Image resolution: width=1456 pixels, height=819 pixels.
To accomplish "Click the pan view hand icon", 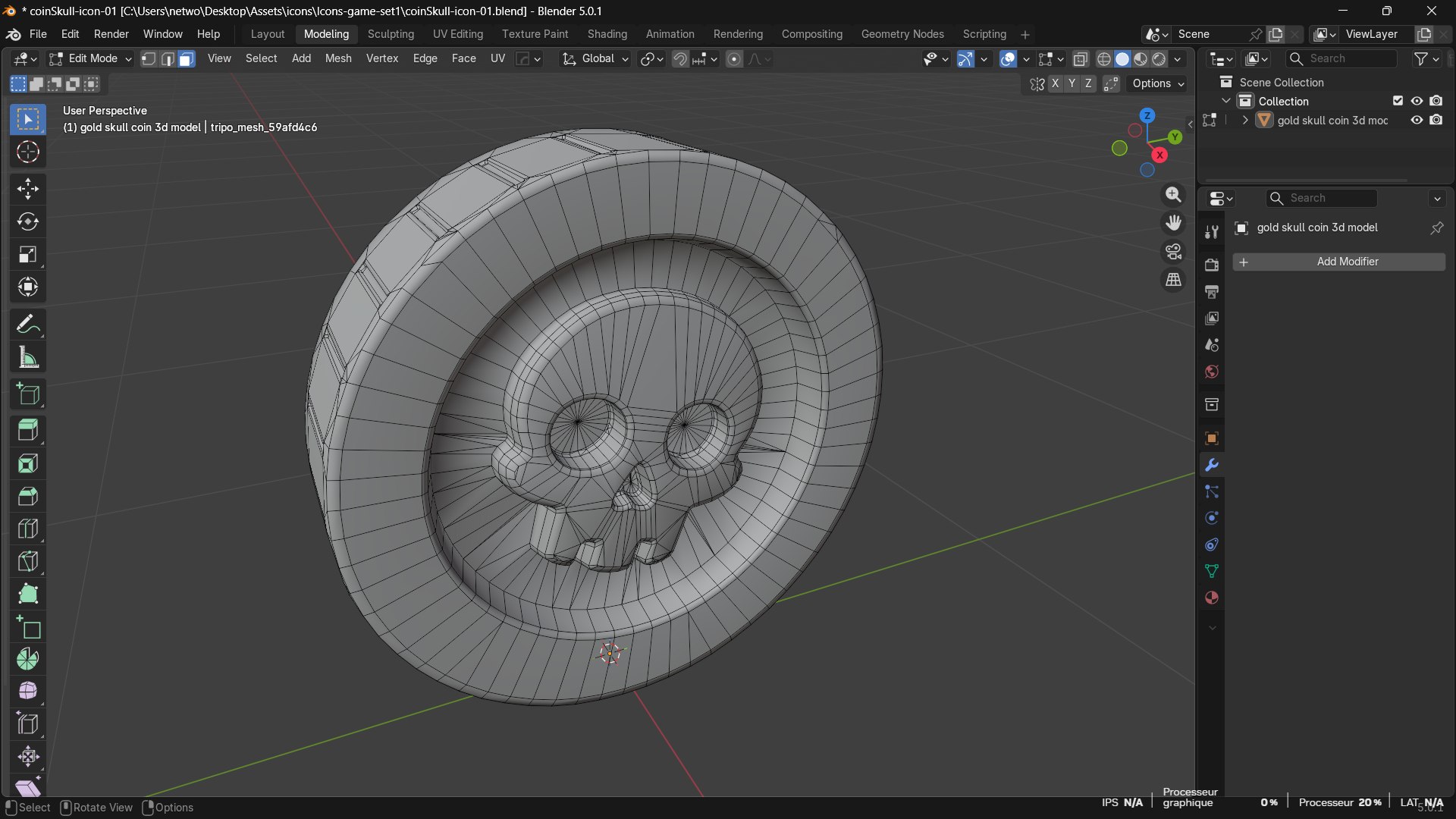I will tap(1173, 223).
